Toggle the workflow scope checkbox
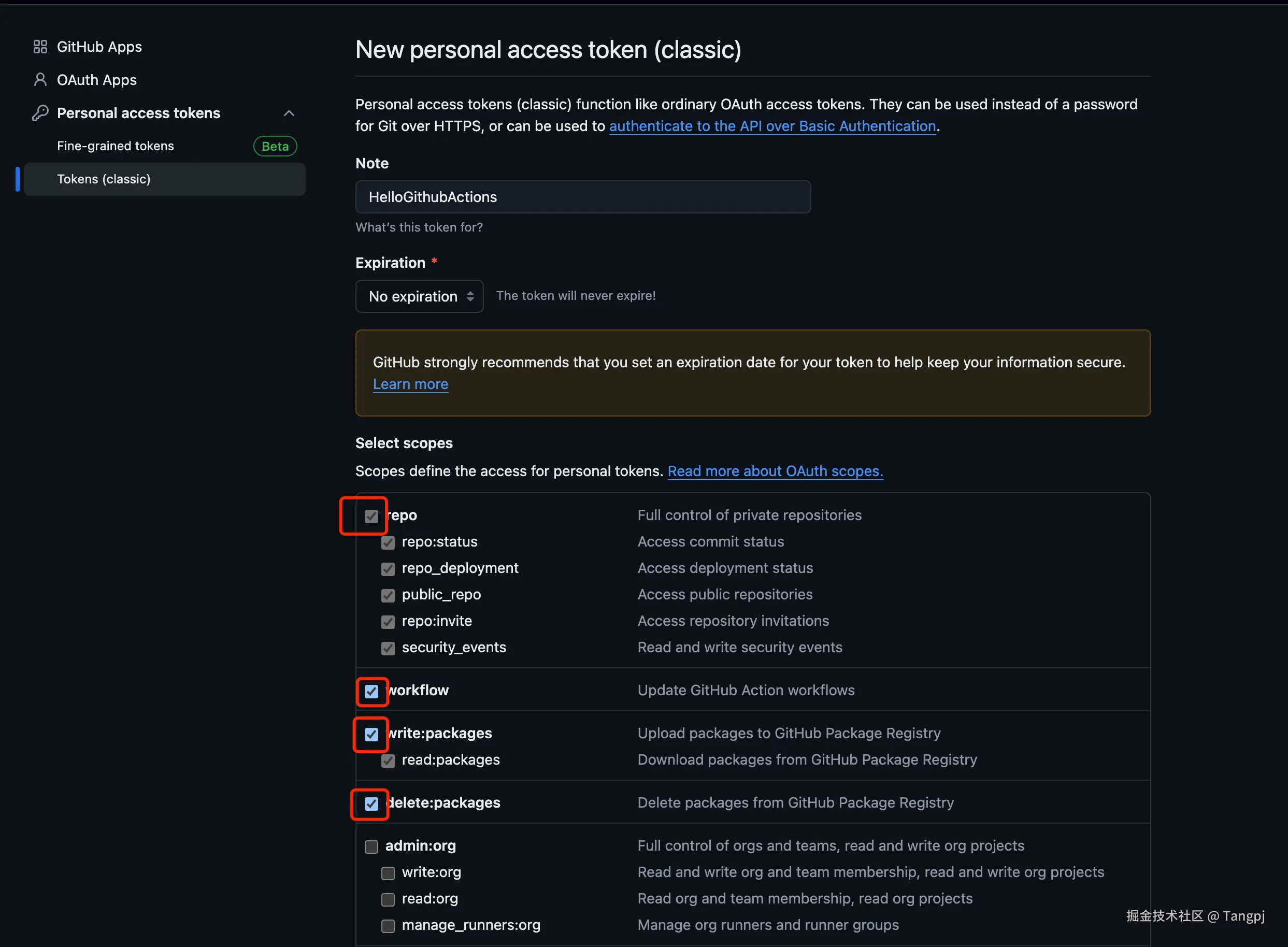The width and height of the screenshot is (1288, 947). coord(371,691)
